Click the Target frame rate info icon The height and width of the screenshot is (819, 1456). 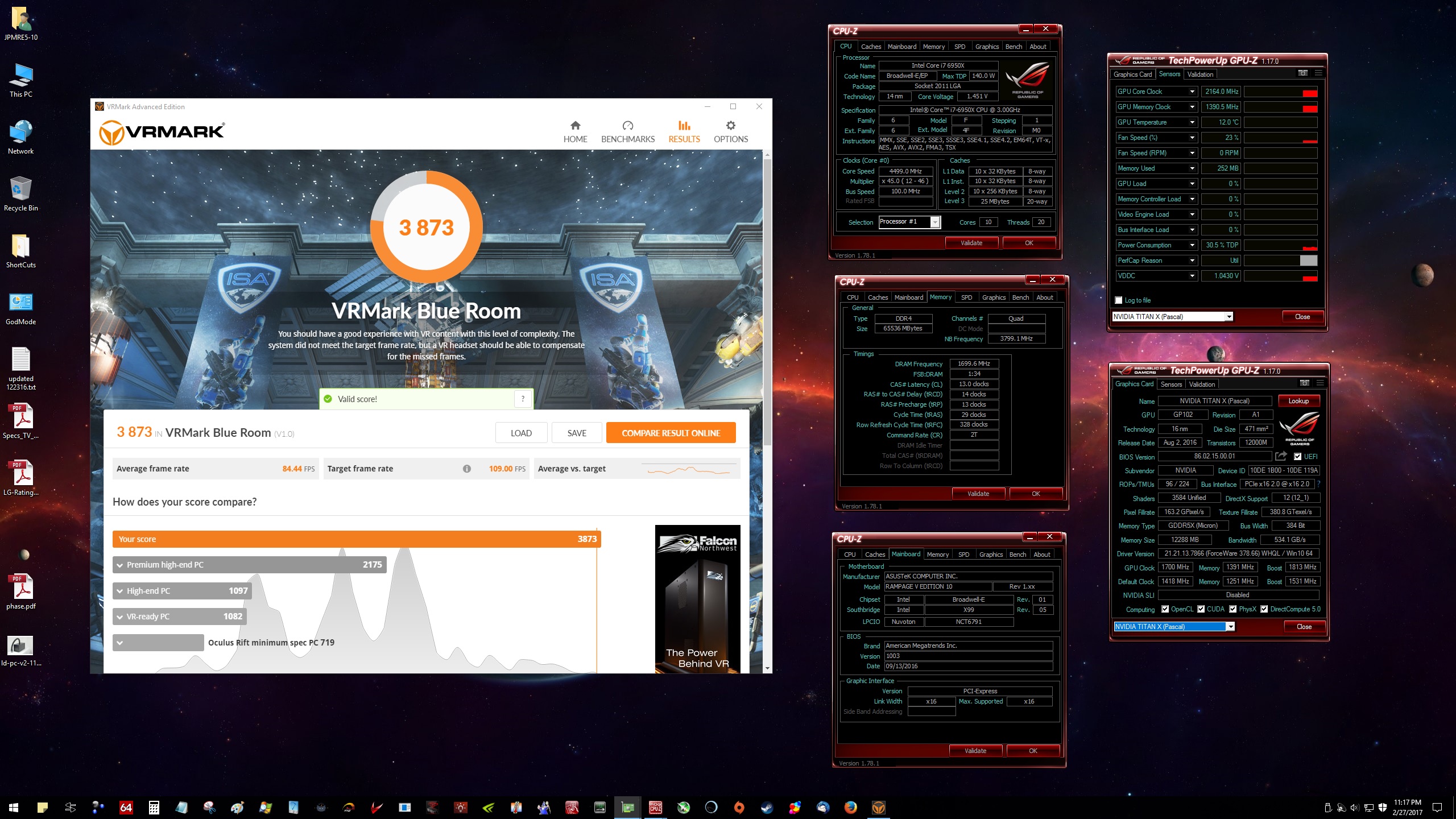click(466, 469)
